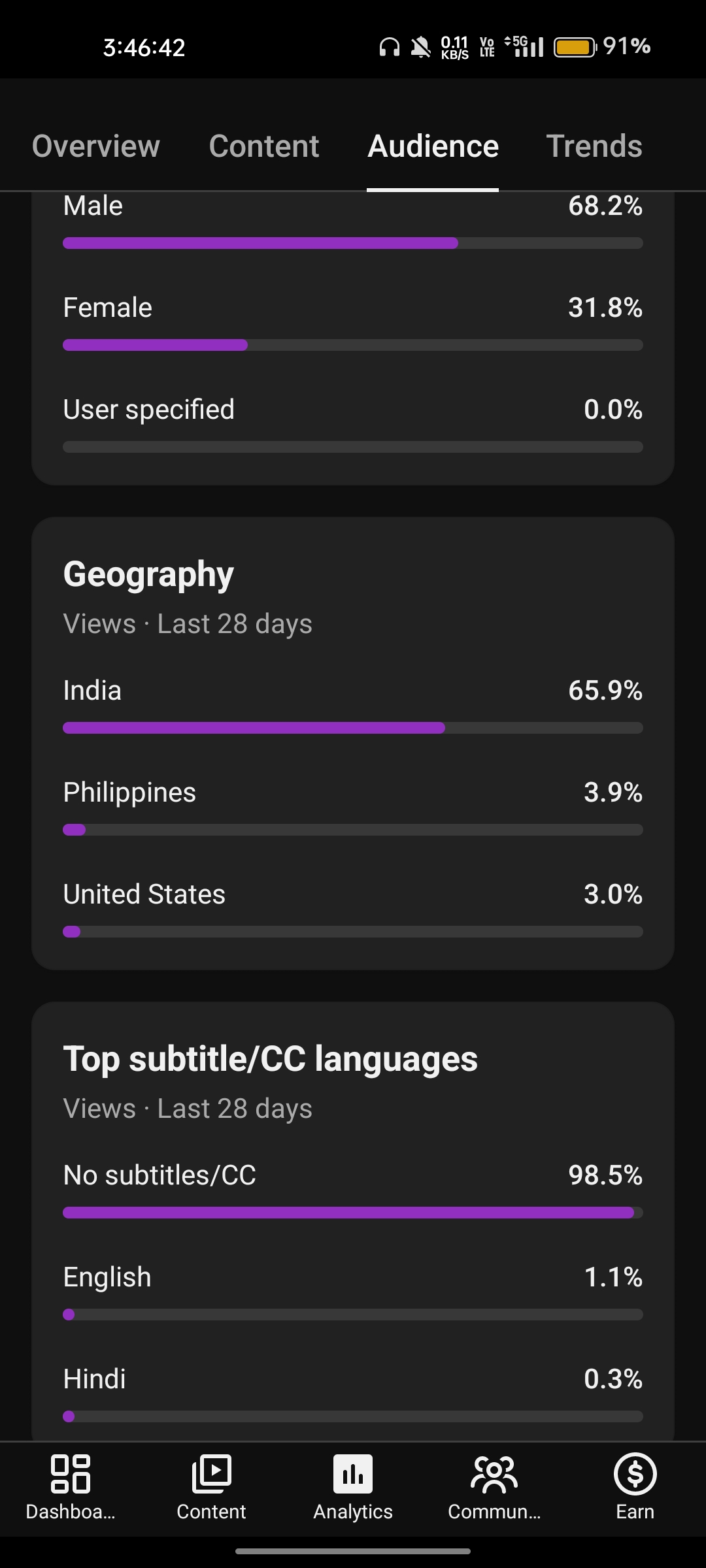Select the United States geography row

click(353, 909)
